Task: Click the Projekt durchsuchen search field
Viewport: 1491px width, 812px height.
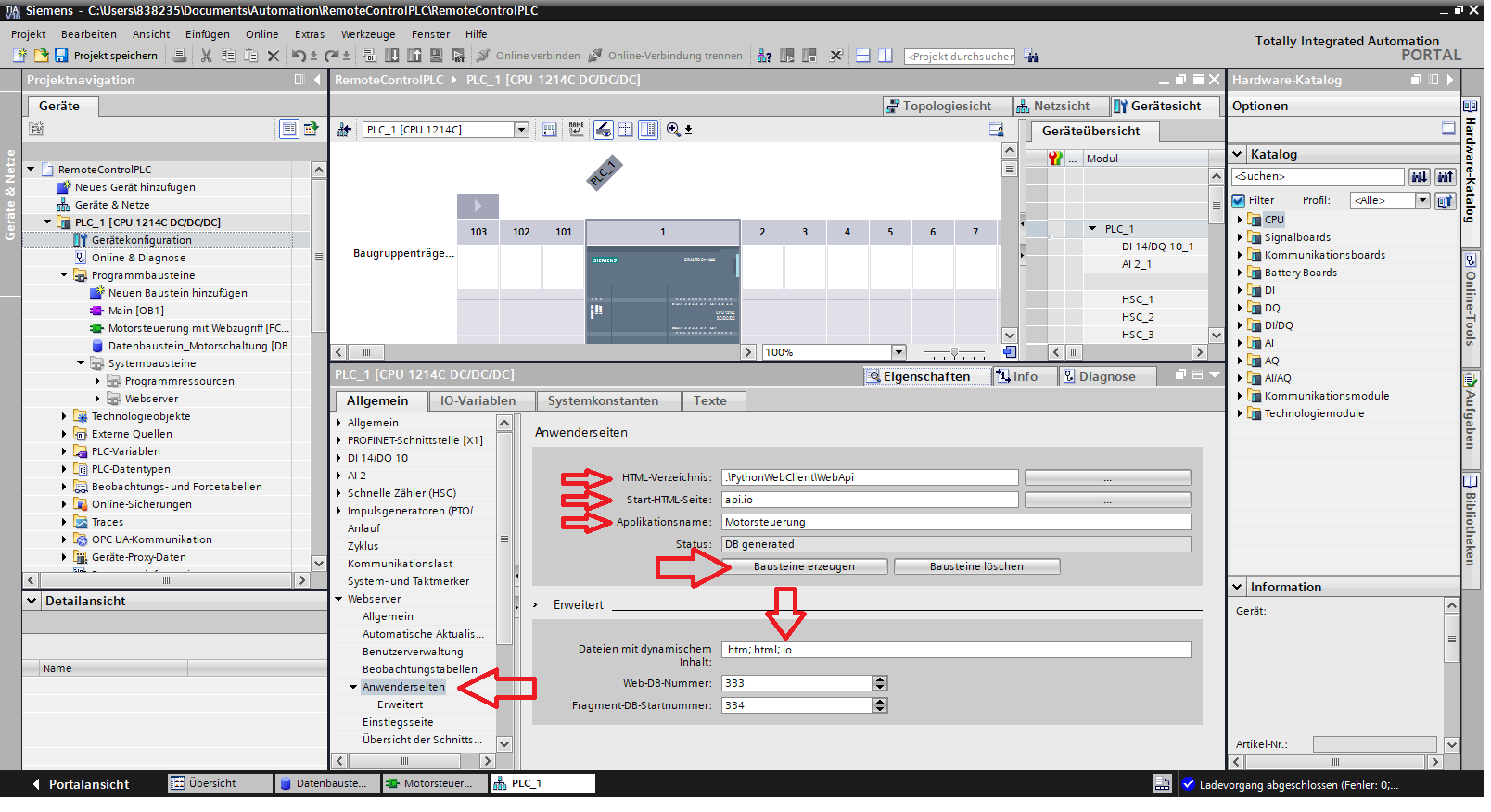Action: point(960,57)
